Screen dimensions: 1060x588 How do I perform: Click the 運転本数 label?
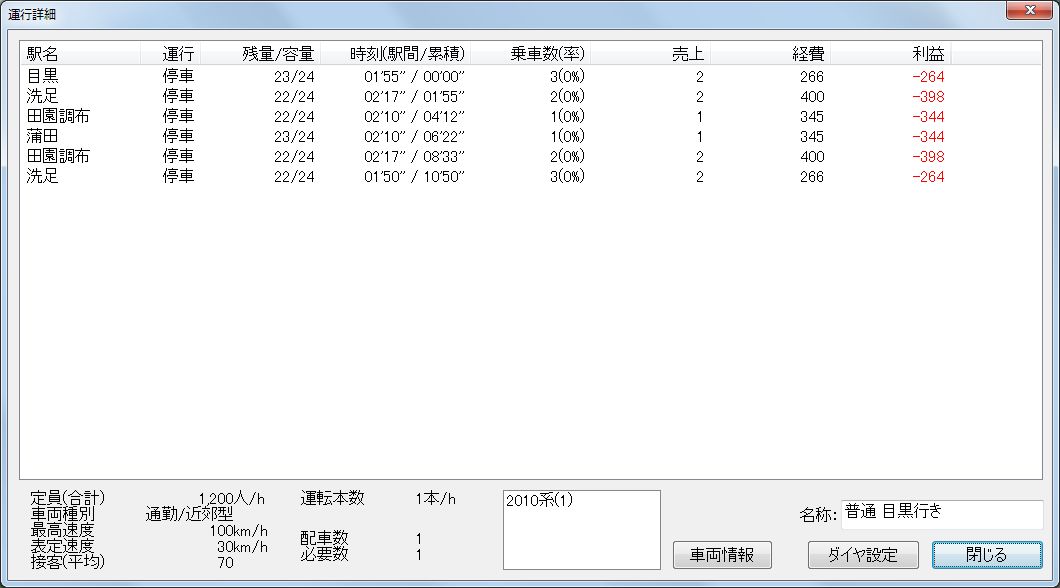332,498
